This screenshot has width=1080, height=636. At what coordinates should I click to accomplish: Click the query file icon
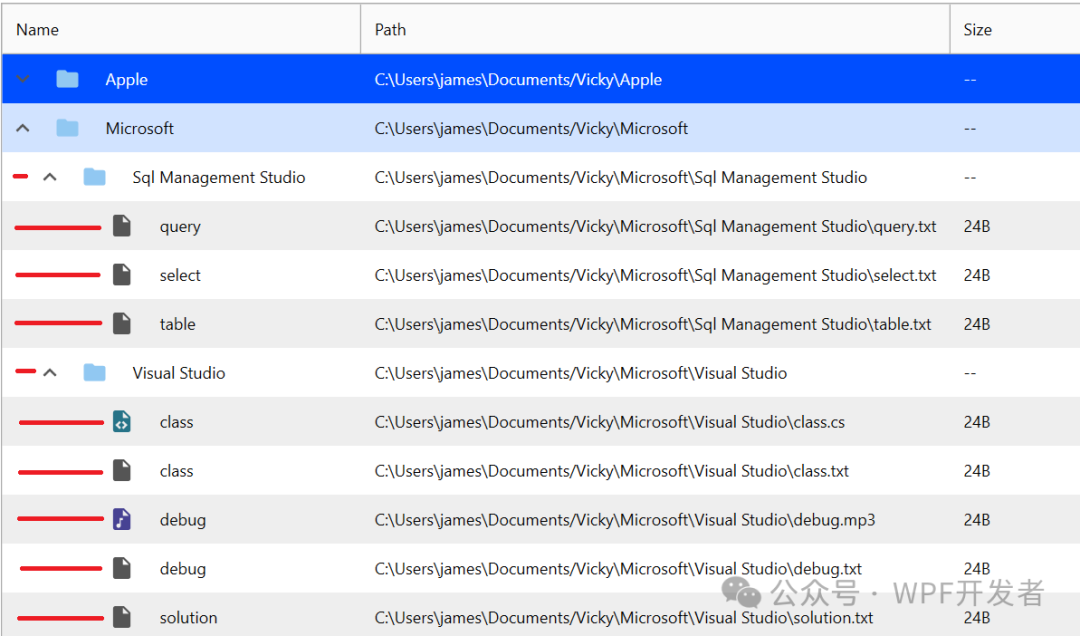point(122,226)
